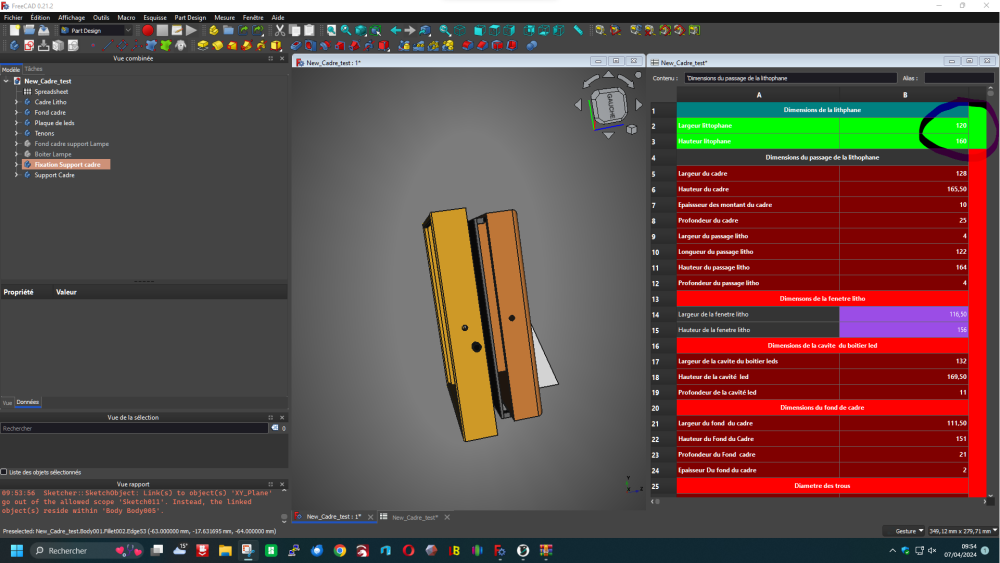Click the green back navigation arrow
Screen dimensions: 1000x563
(x=396, y=31)
